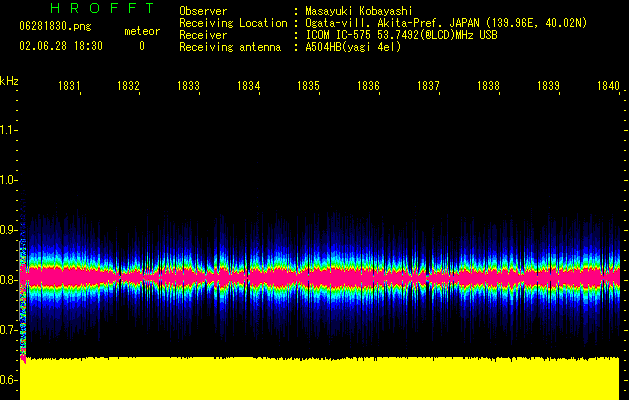629x400 pixels.
Task: Click the 0.7 kHz axis label
Action: coord(8,330)
